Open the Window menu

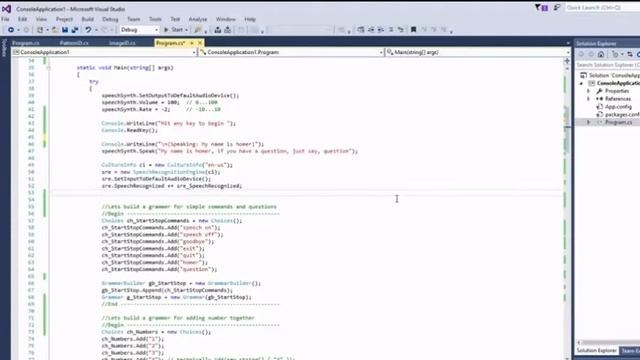click(225, 19)
